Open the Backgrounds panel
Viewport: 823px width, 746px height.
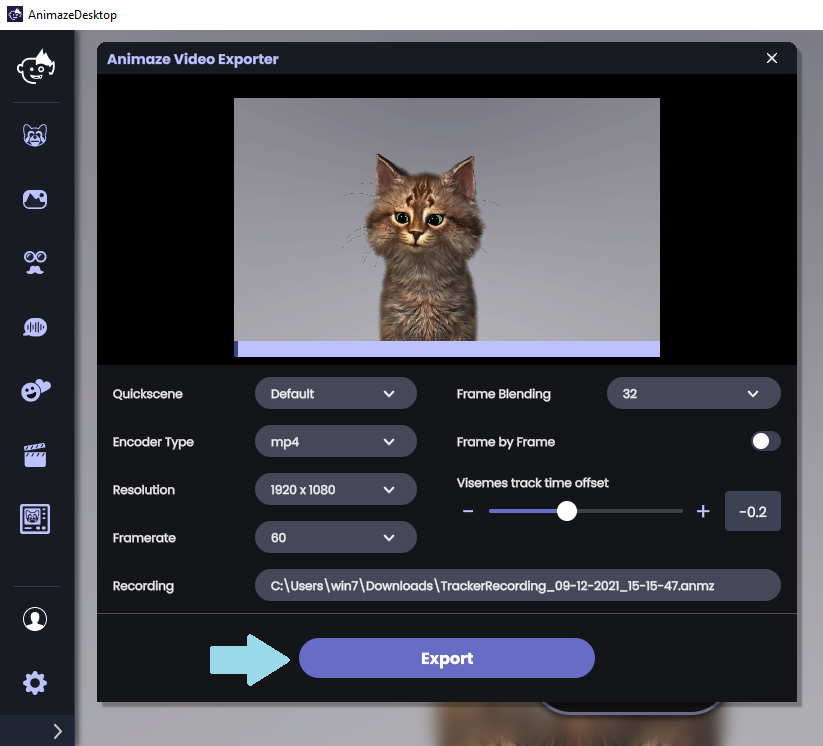(x=35, y=199)
